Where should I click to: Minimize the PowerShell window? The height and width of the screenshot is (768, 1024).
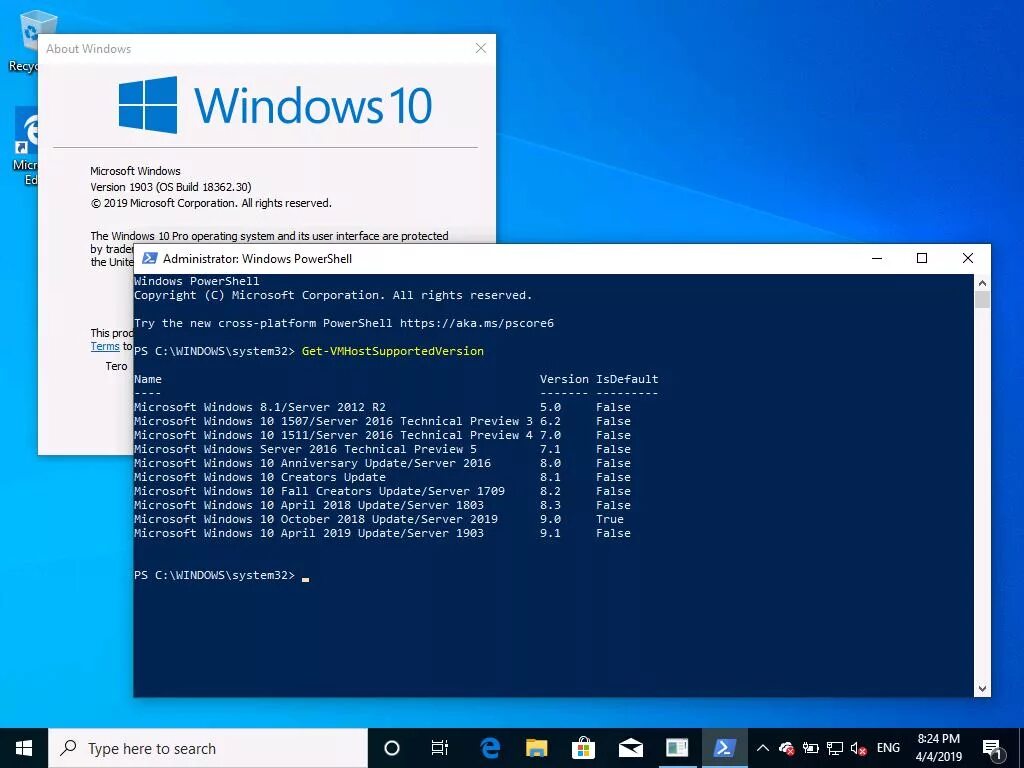pos(877,259)
